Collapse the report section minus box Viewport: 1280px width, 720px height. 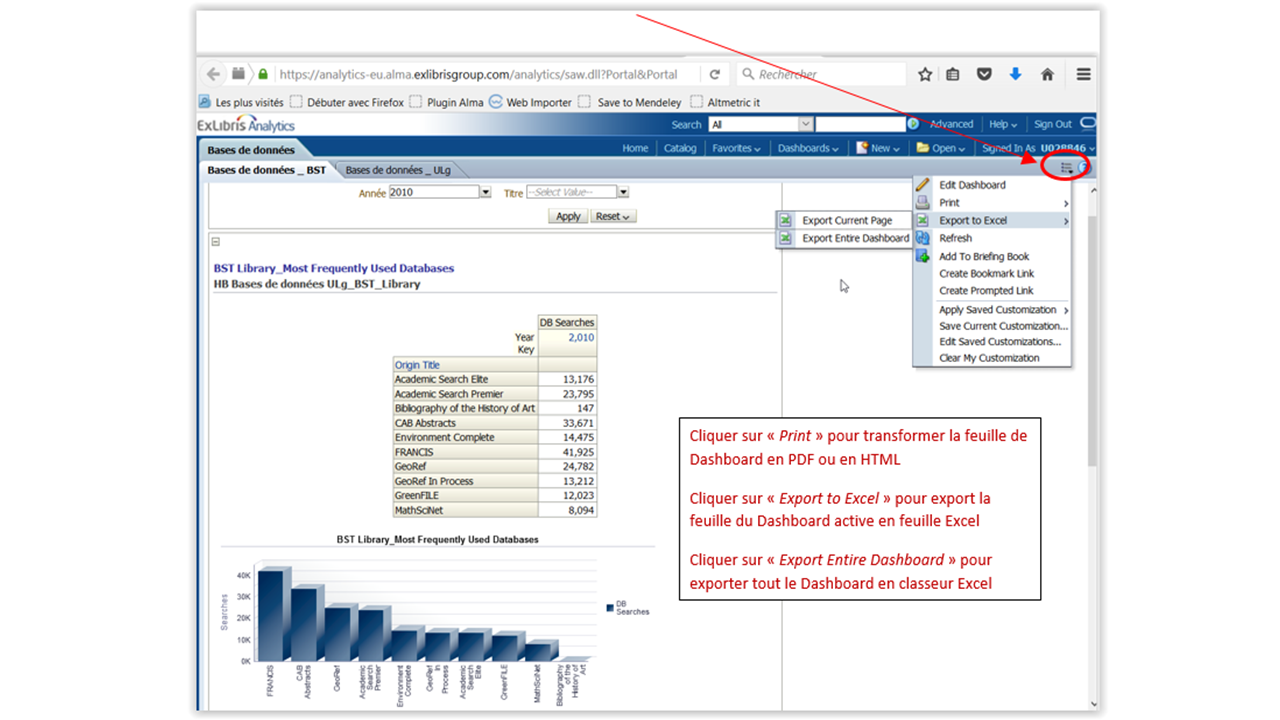(x=216, y=242)
